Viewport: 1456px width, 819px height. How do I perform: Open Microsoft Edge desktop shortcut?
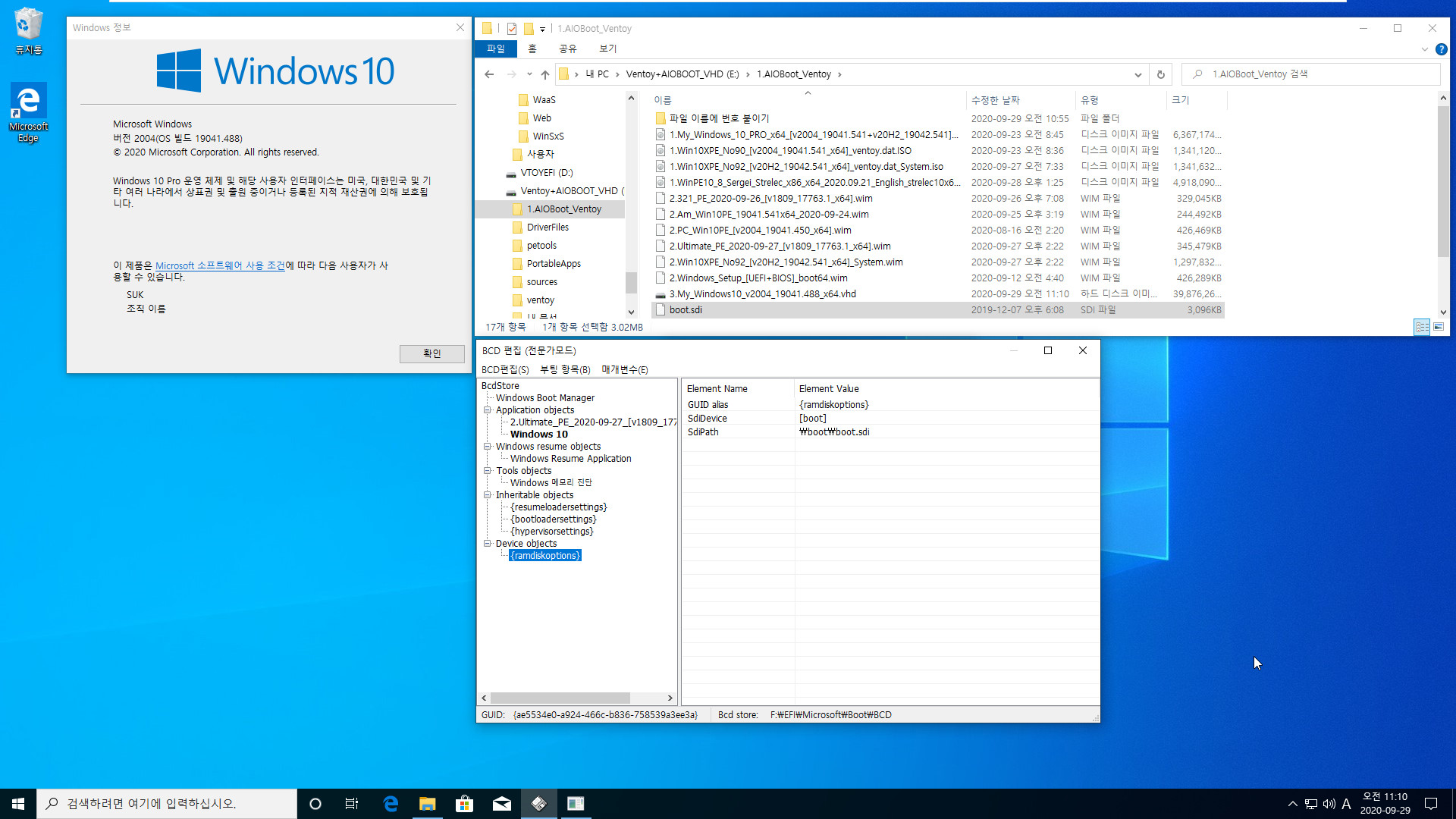click(x=29, y=112)
